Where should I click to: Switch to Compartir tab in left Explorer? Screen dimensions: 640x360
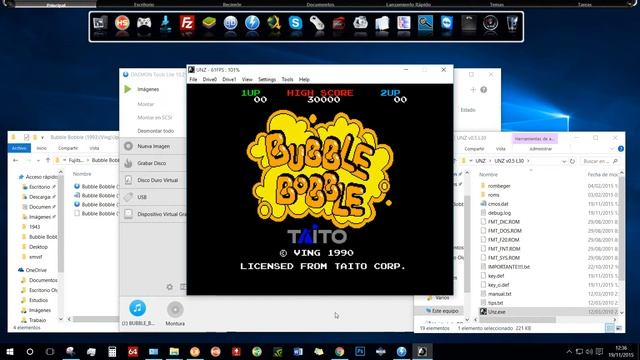pos(68,148)
